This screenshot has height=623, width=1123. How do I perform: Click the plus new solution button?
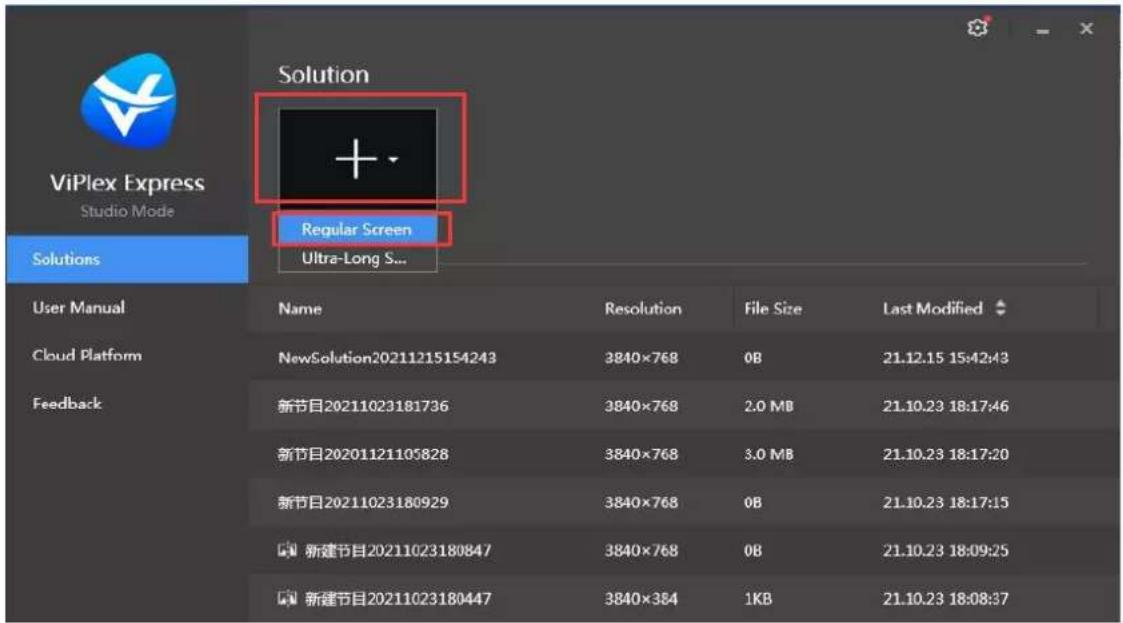pyautogui.click(x=356, y=159)
